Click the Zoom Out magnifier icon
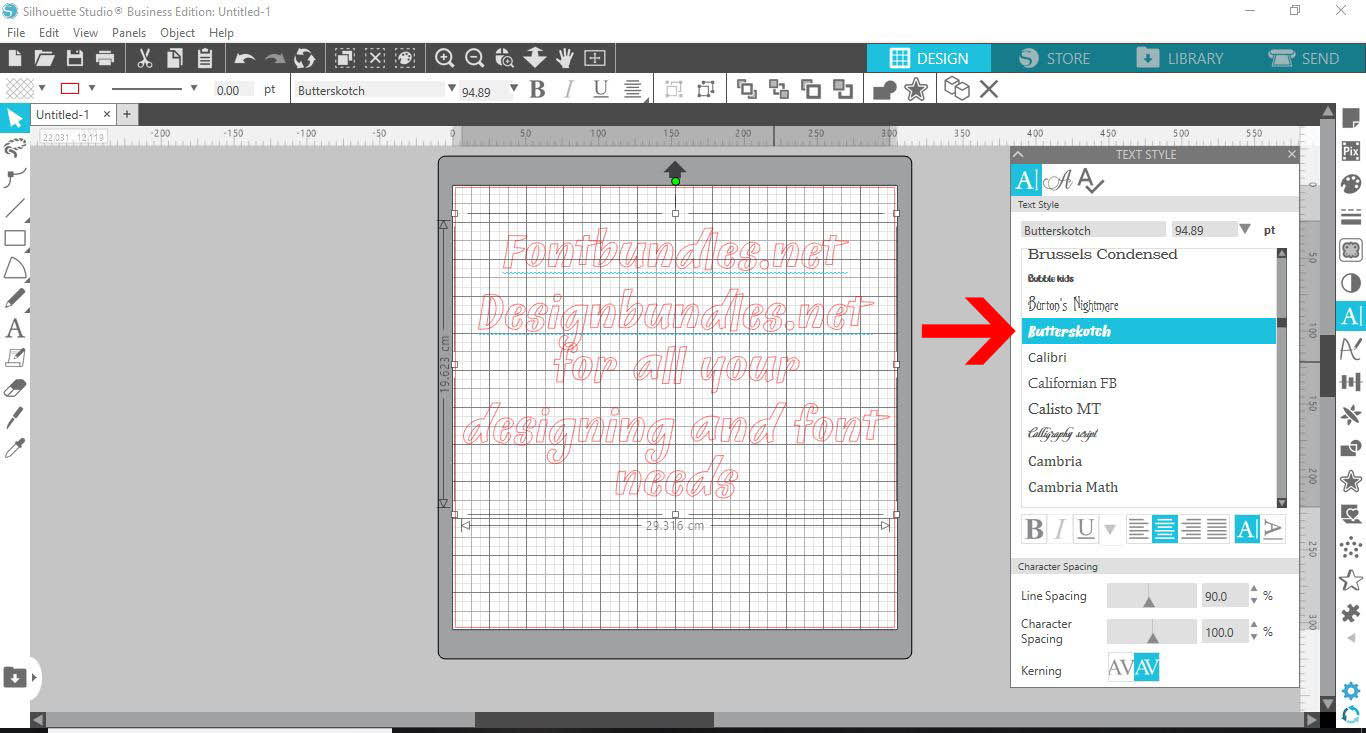Screen dimensions: 1366x733 pos(475,58)
